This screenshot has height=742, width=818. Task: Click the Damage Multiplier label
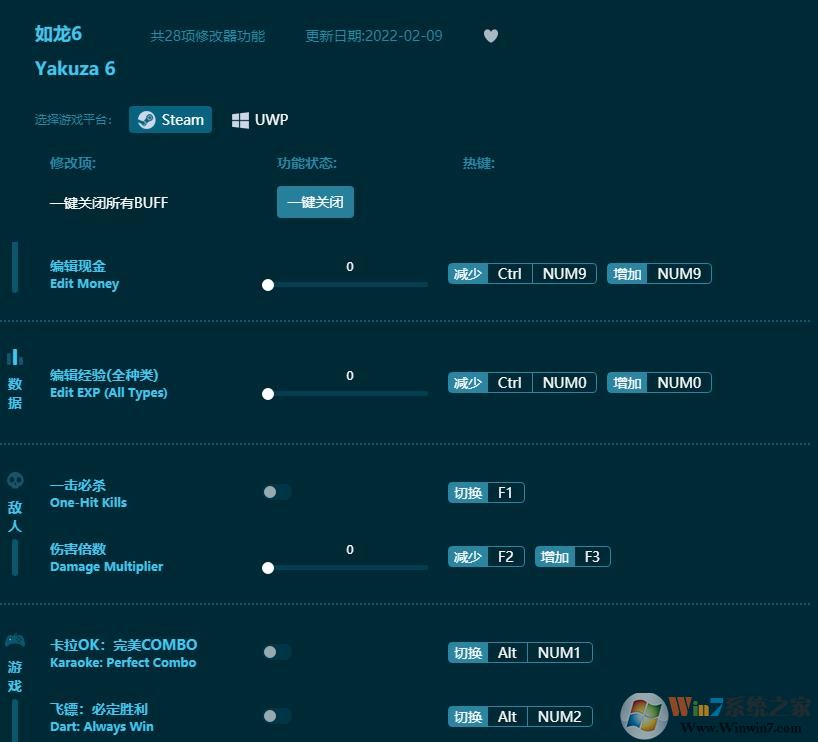pos(106,566)
